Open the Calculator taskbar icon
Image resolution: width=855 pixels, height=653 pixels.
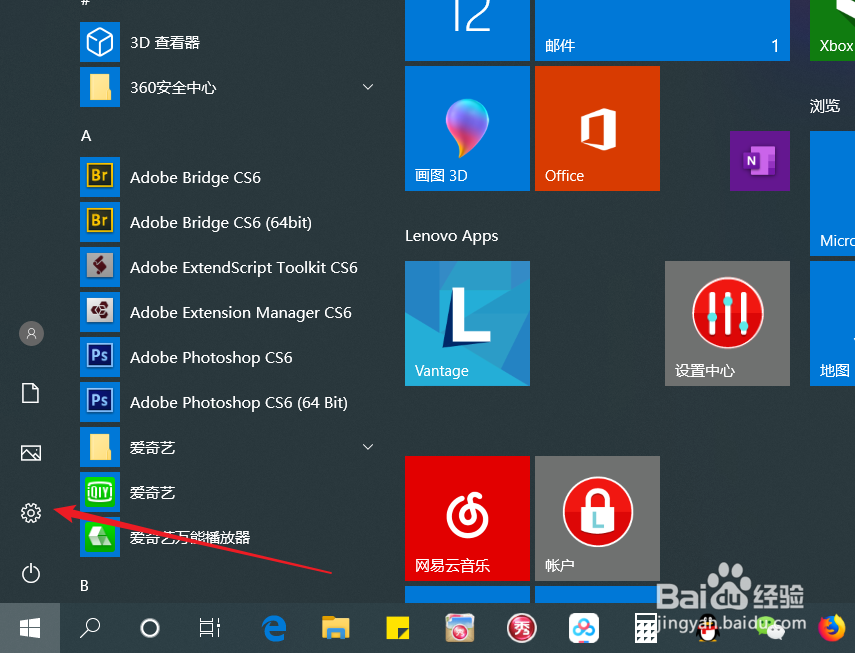click(x=646, y=628)
